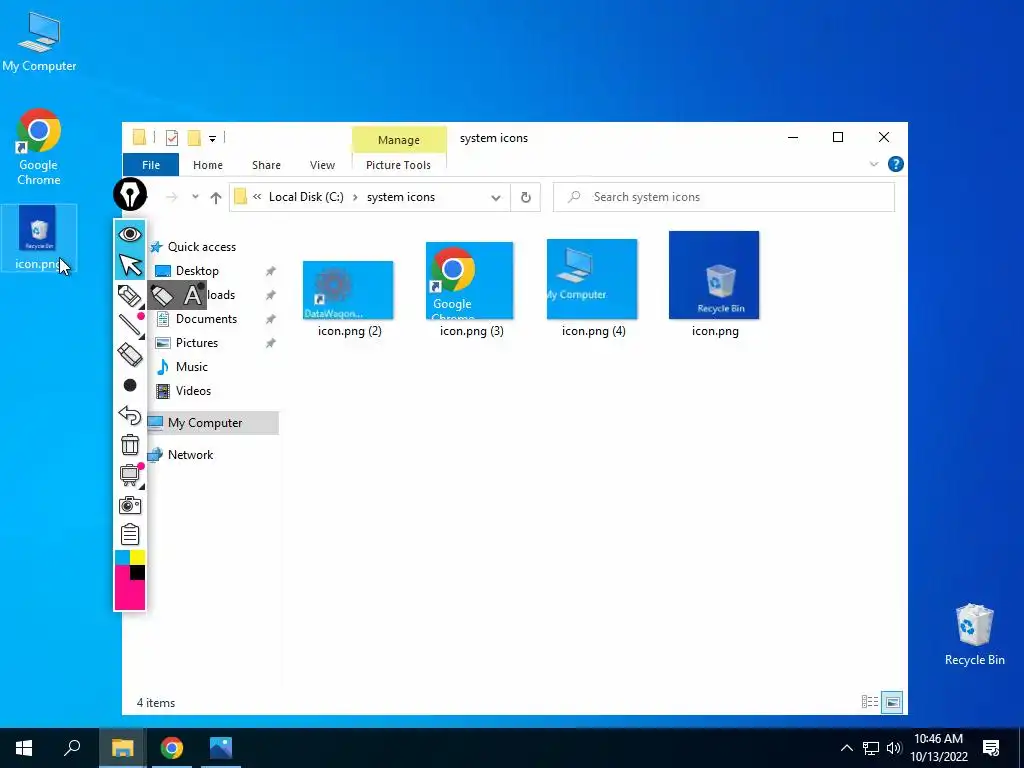Pick the yellow pen color
The height and width of the screenshot is (768, 1024).
(x=137, y=558)
